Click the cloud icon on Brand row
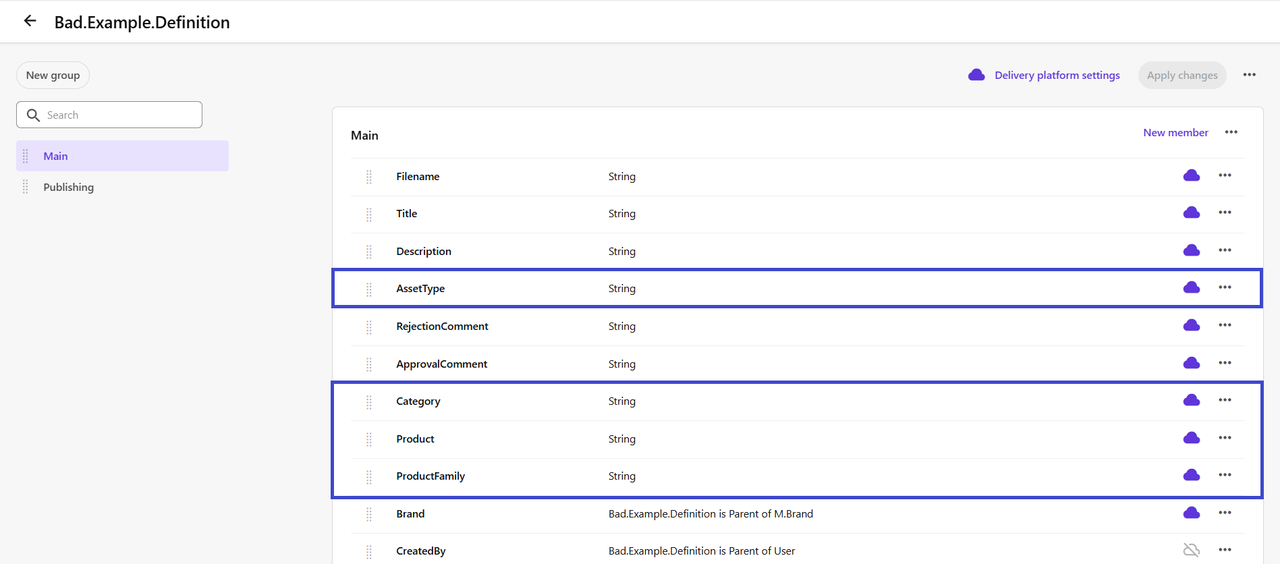Screen dimensions: 1280x564 1191,513
